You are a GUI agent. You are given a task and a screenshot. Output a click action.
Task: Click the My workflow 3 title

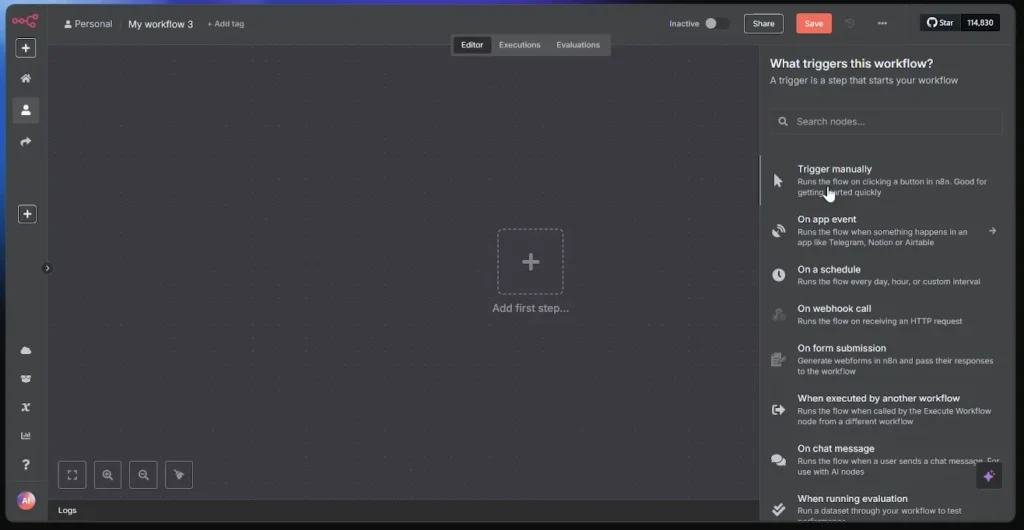click(x=161, y=24)
